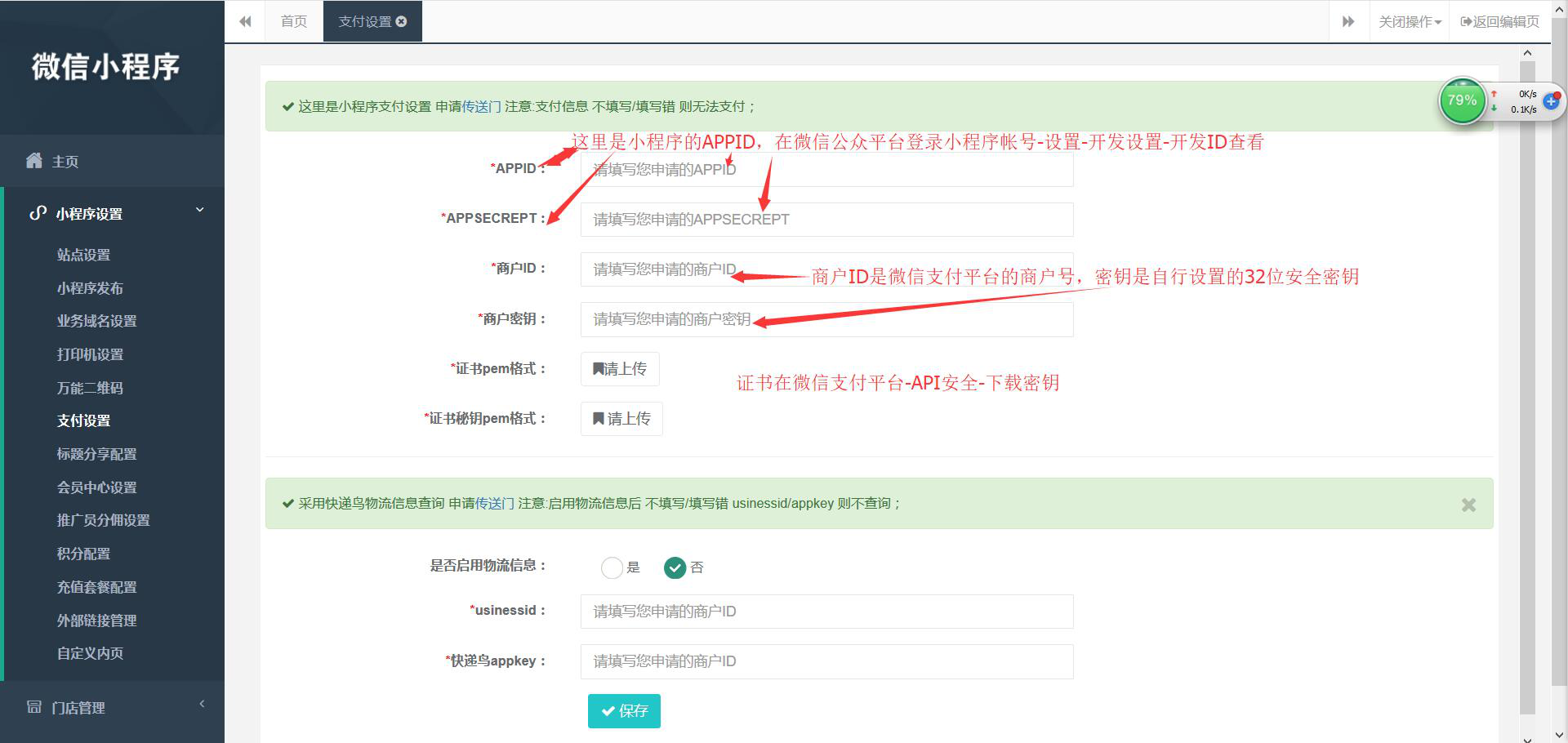
Task: Go to 小程序发布 menu item
Action: pos(90,288)
